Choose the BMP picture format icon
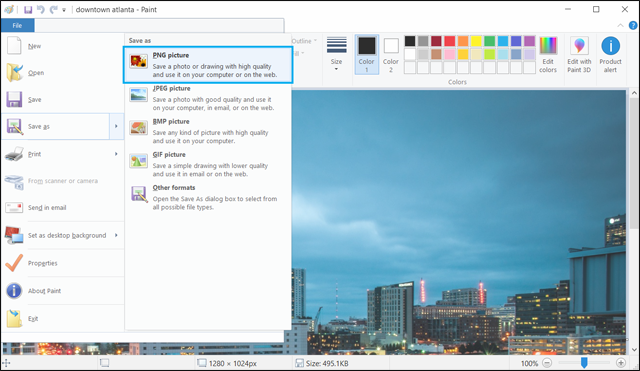The width and height of the screenshot is (640, 371). (138, 128)
